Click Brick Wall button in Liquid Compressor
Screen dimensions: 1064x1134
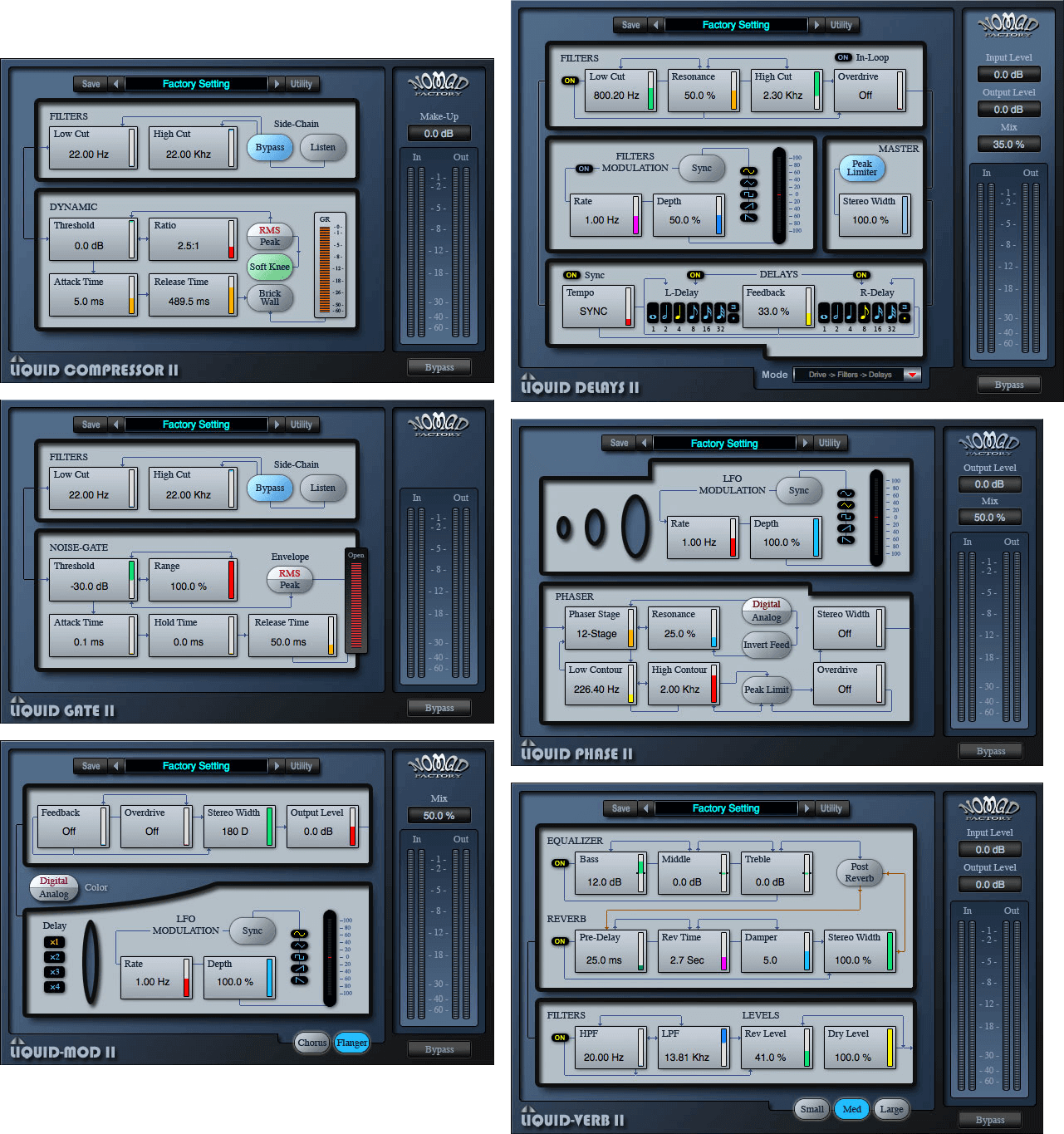[270, 297]
